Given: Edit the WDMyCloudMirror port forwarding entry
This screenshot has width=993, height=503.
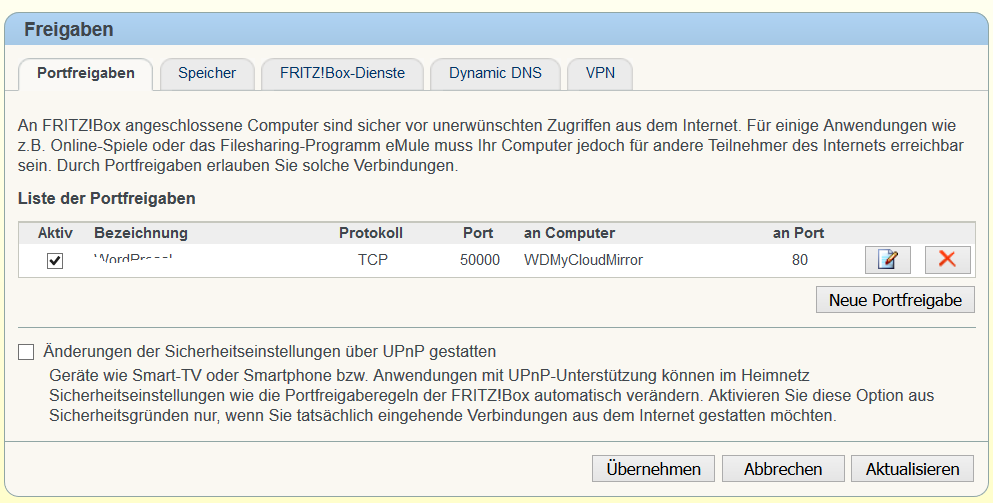Looking at the screenshot, I should (888, 260).
